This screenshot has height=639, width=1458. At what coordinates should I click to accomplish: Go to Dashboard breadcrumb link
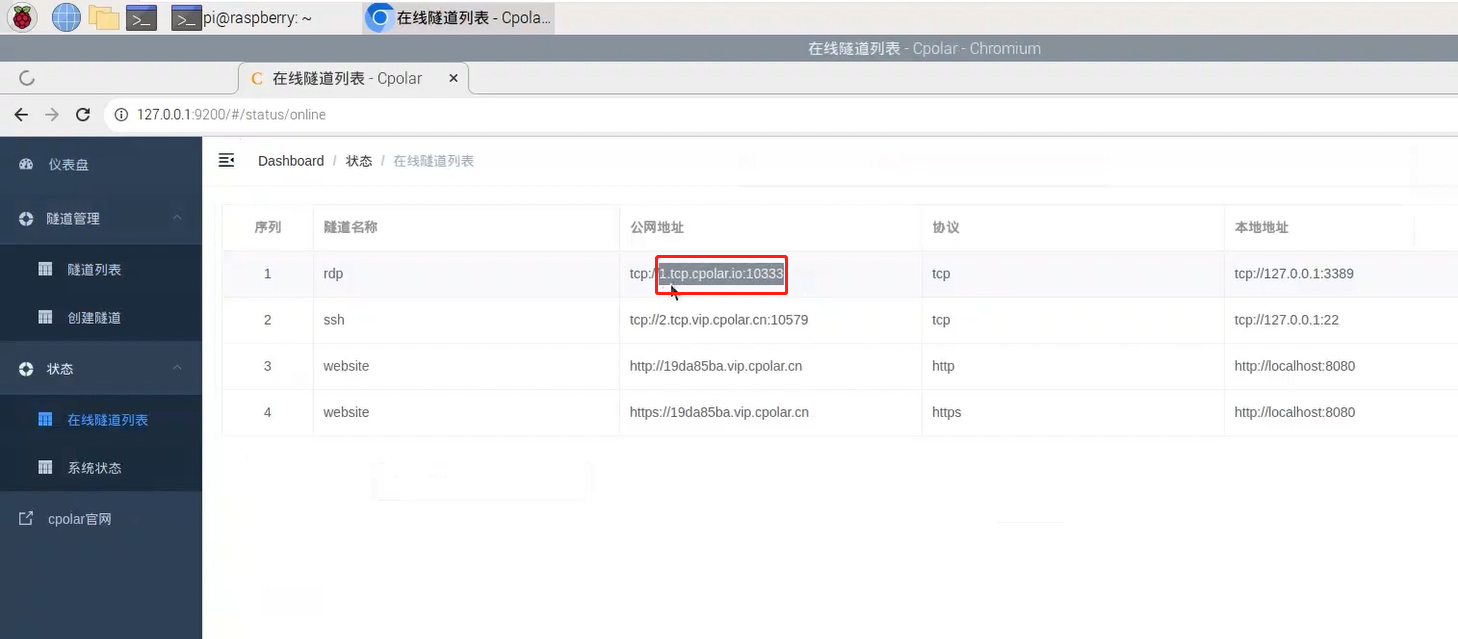tap(291, 161)
